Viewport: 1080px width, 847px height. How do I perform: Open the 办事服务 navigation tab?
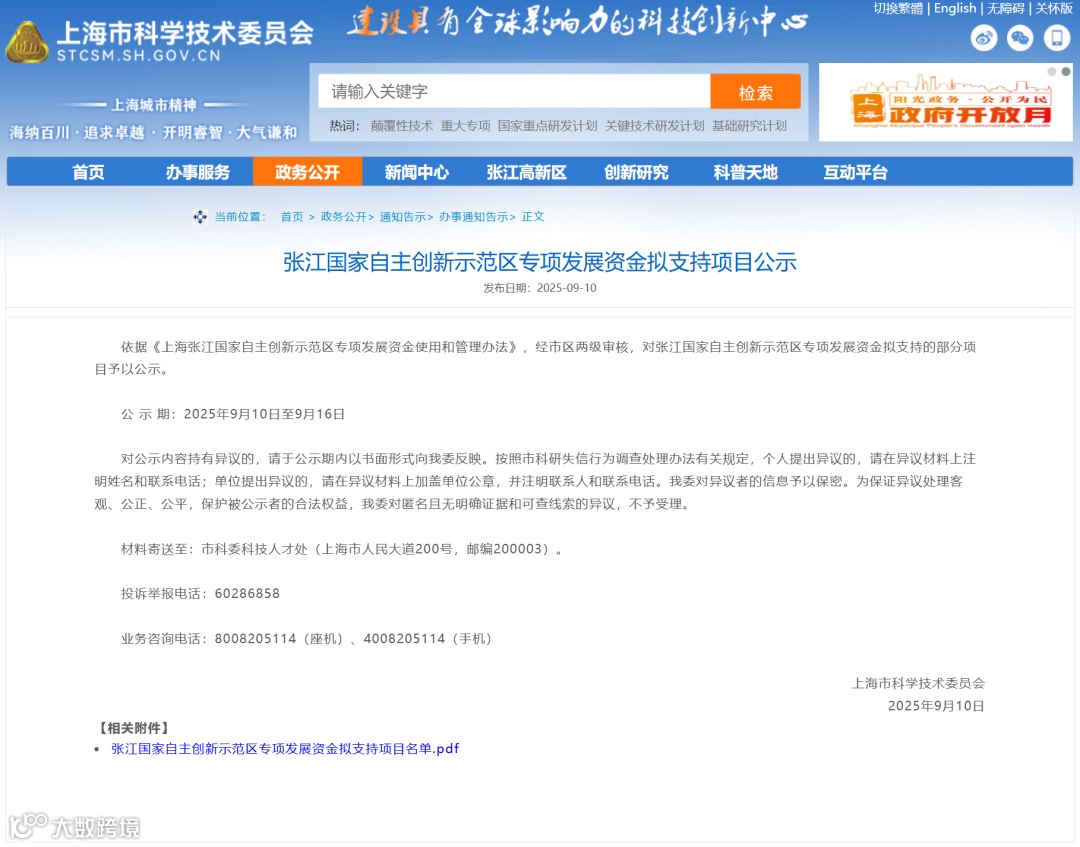(x=198, y=172)
